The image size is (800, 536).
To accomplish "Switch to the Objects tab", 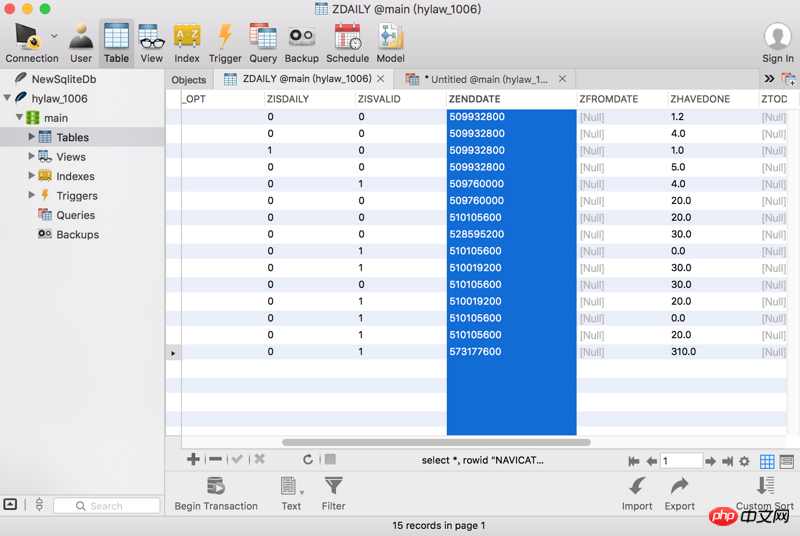I will [189, 80].
